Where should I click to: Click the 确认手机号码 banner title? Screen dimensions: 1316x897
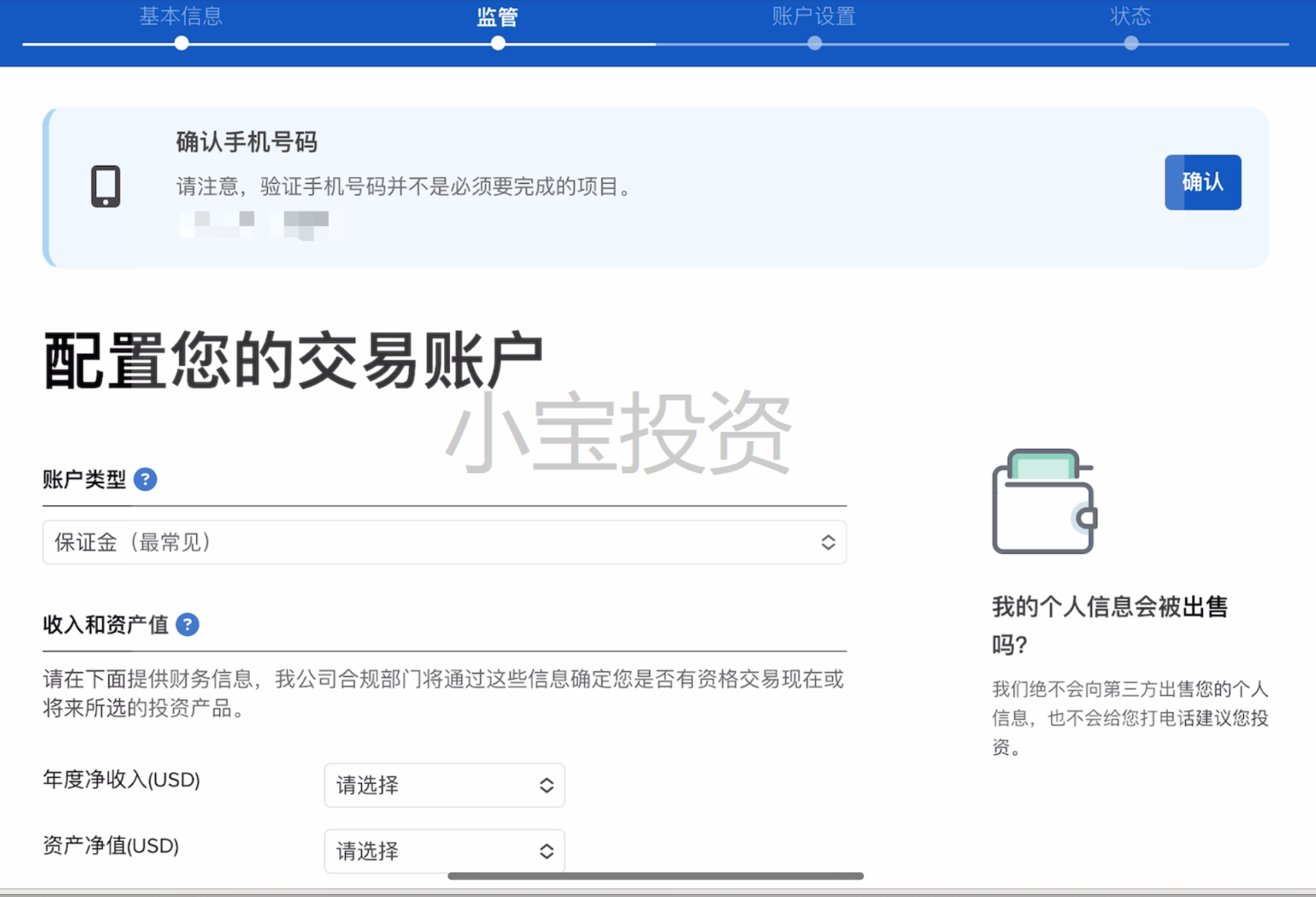(x=247, y=141)
